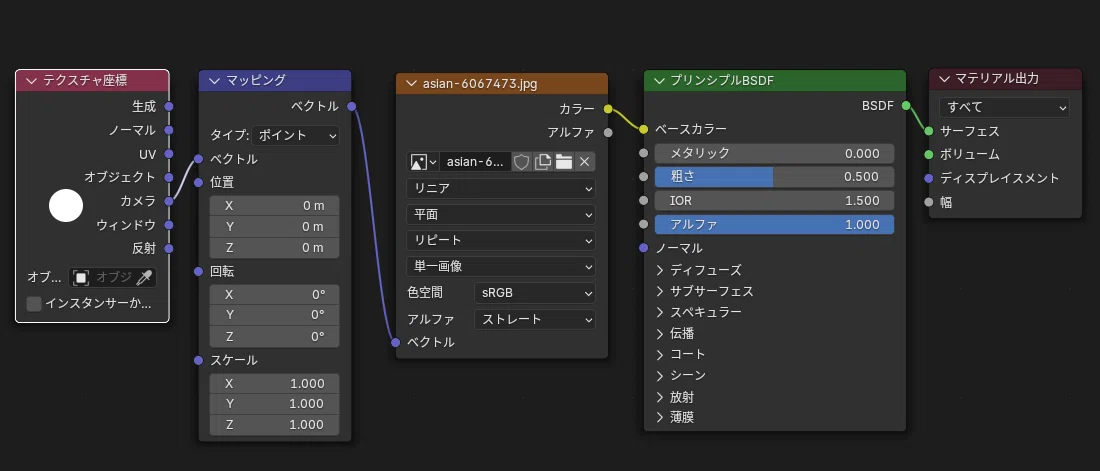This screenshot has width=1100, height=471.
Task: Click the IOR value field
Action: click(774, 201)
